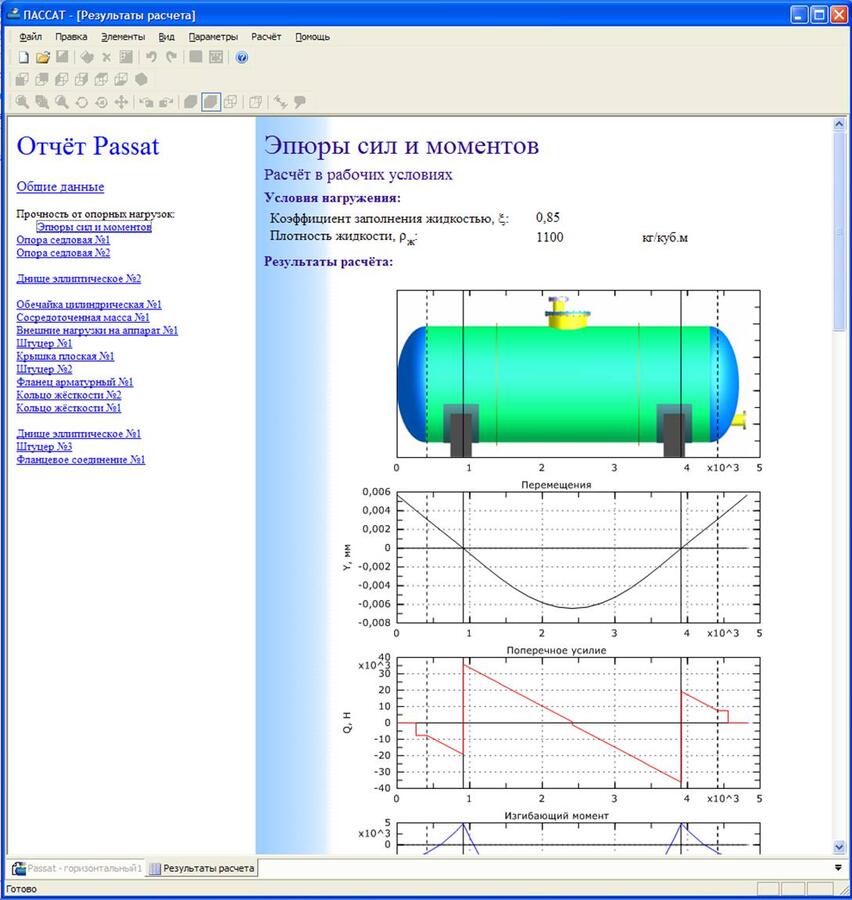Open the Общие данные link
This screenshot has width=852, height=900.
60,187
